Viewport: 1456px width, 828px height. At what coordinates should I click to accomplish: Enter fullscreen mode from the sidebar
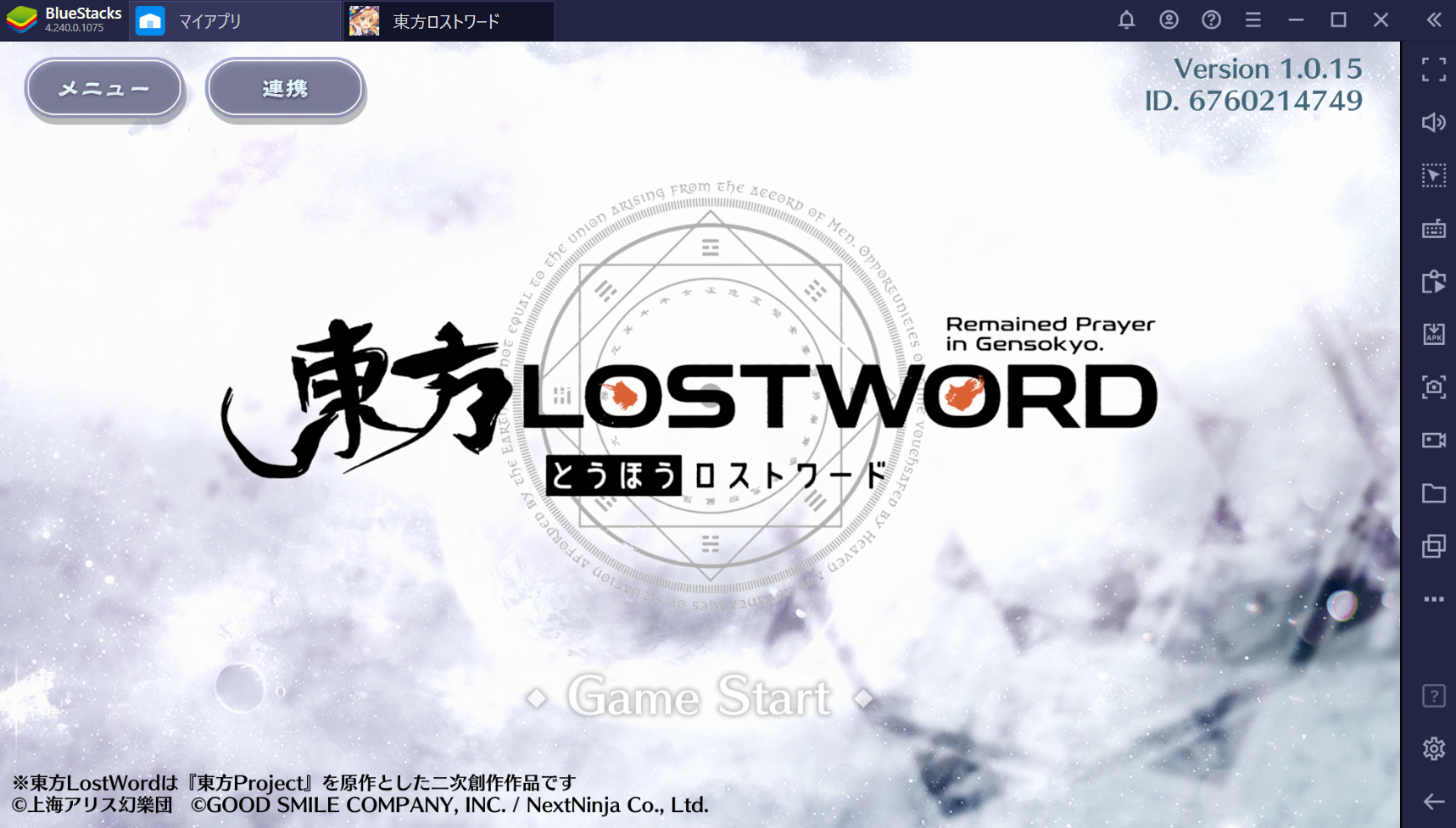[x=1434, y=69]
